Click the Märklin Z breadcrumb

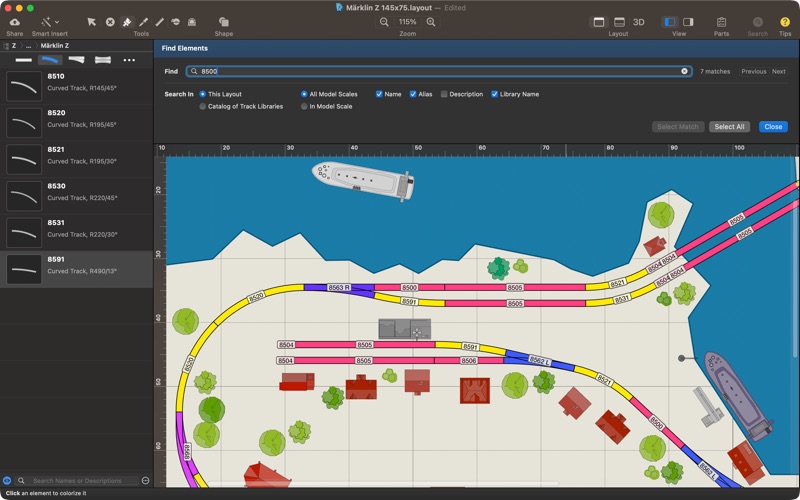(55, 45)
